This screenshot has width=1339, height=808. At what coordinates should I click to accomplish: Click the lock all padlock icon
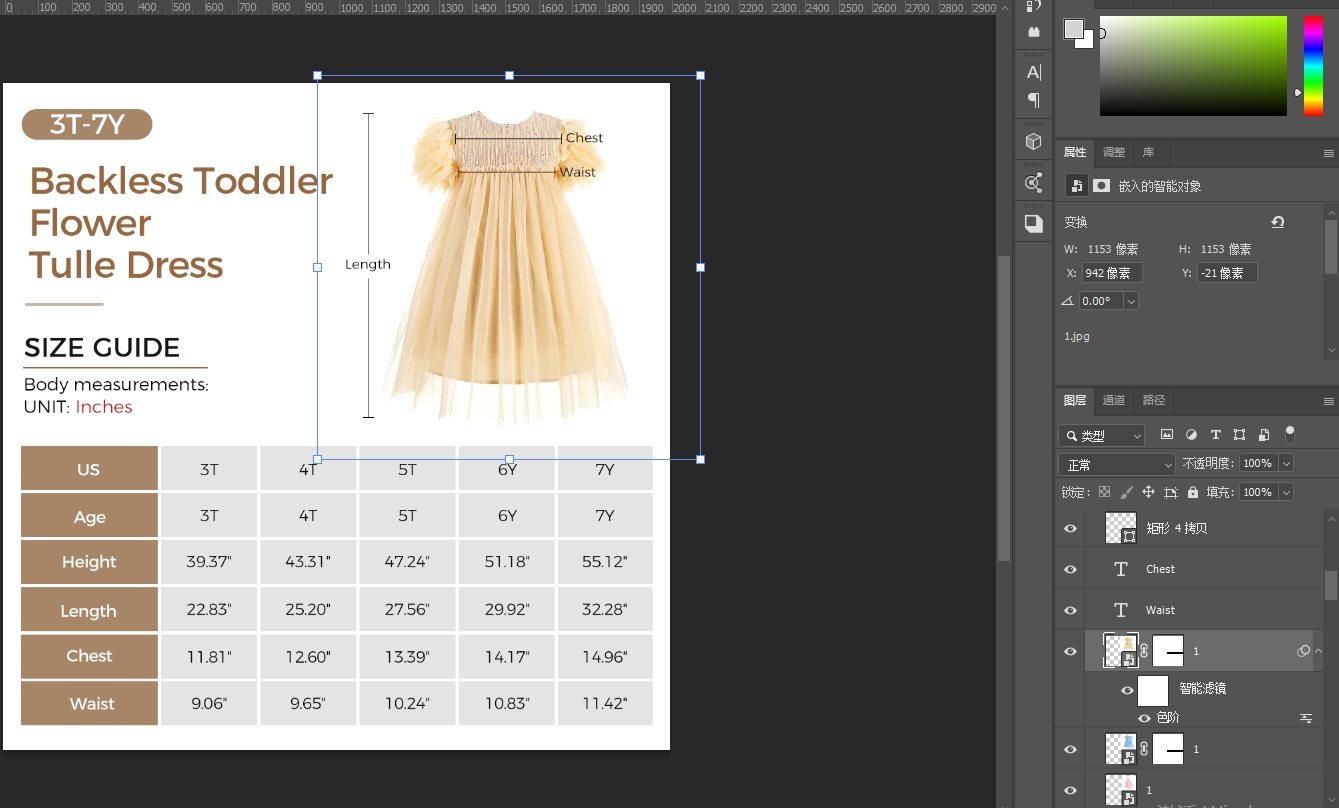[1192, 492]
